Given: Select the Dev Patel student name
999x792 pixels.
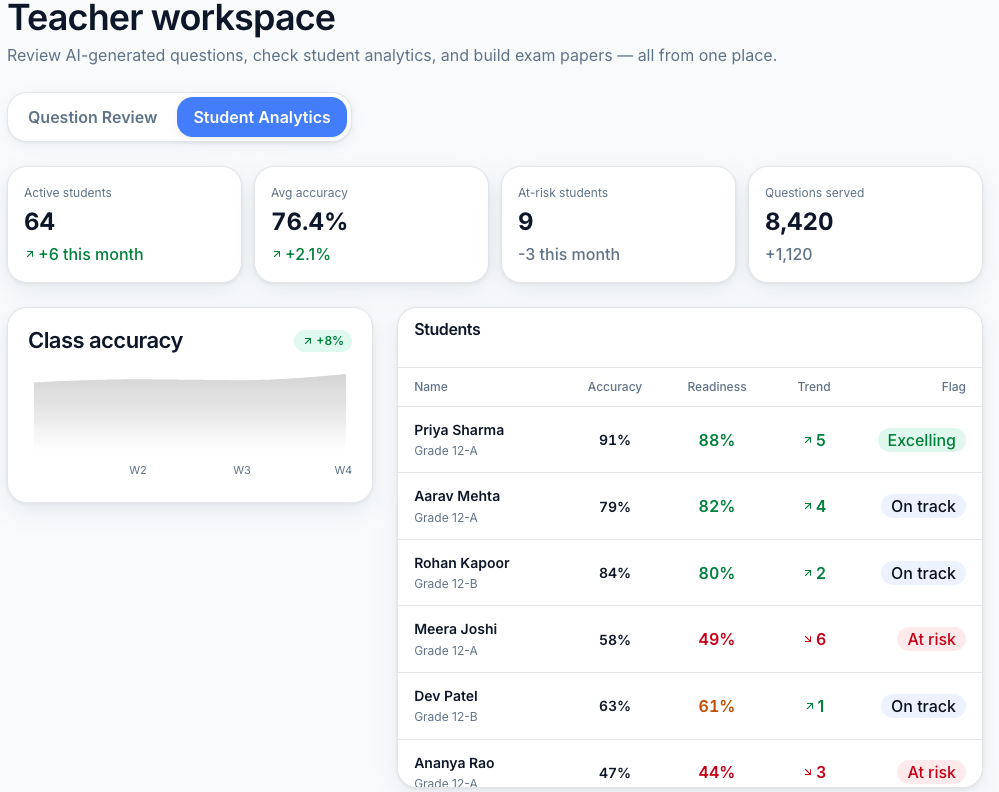Looking at the screenshot, I should pyautogui.click(x=445, y=696).
